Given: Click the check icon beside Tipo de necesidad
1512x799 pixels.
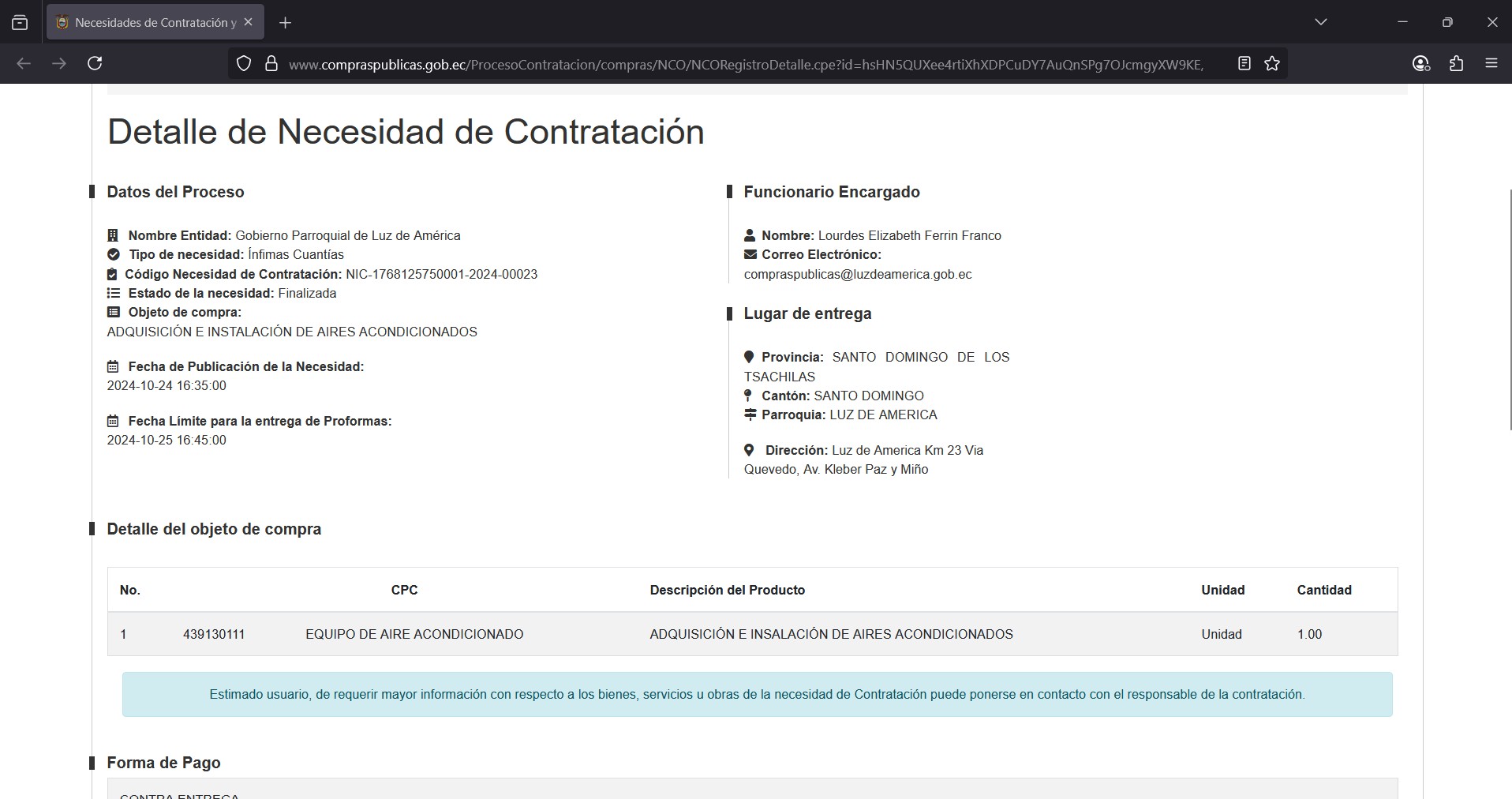Looking at the screenshot, I should pyautogui.click(x=114, y=254).
